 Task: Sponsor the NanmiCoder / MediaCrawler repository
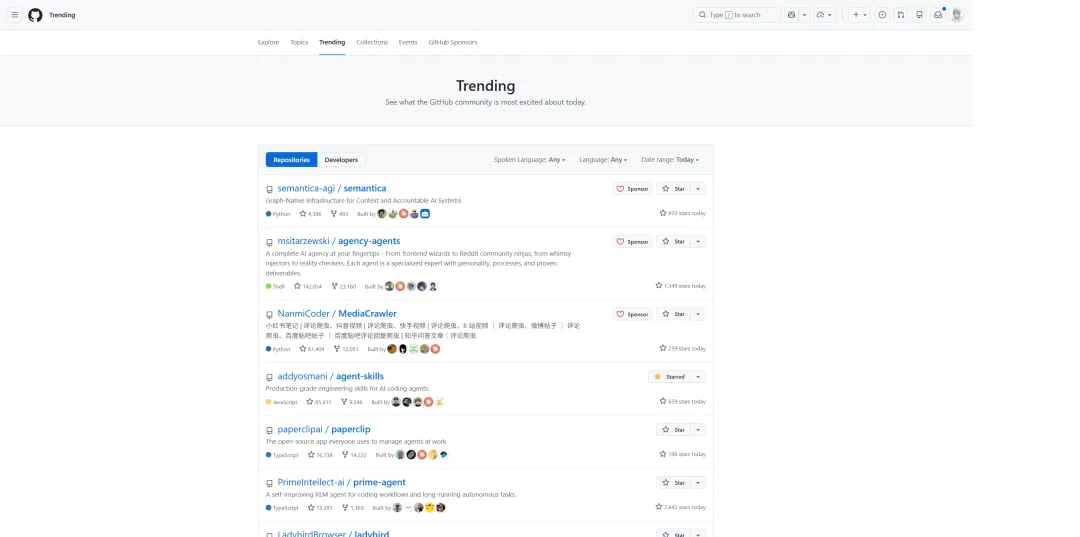633,314
